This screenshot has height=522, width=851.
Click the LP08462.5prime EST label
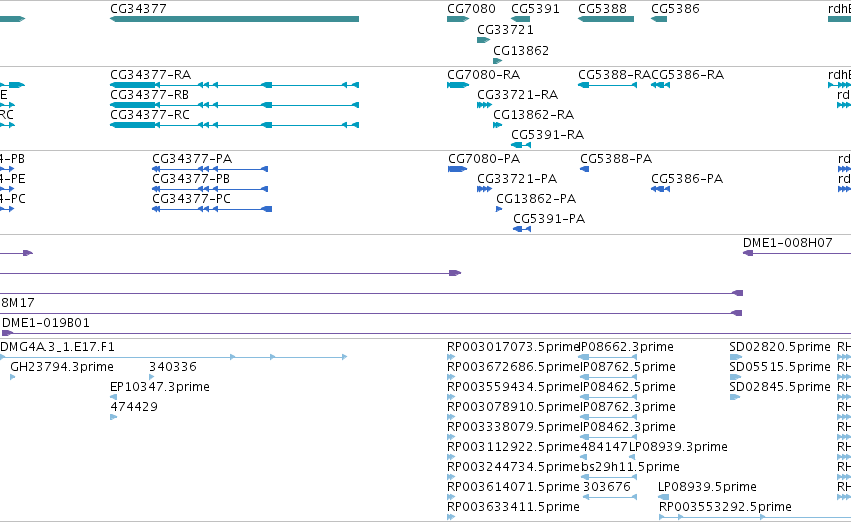(628, 387)
